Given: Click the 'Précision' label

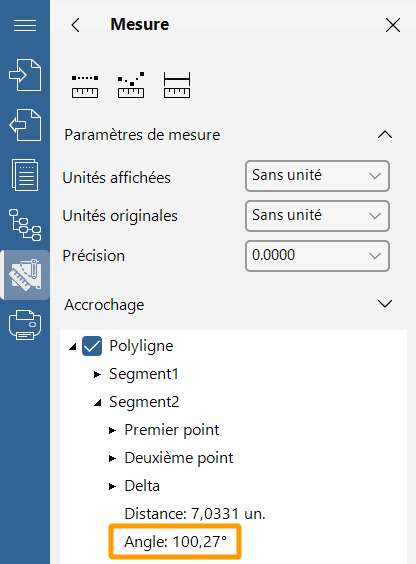Looking at the screenshot, I should click(x=93, y=256).
